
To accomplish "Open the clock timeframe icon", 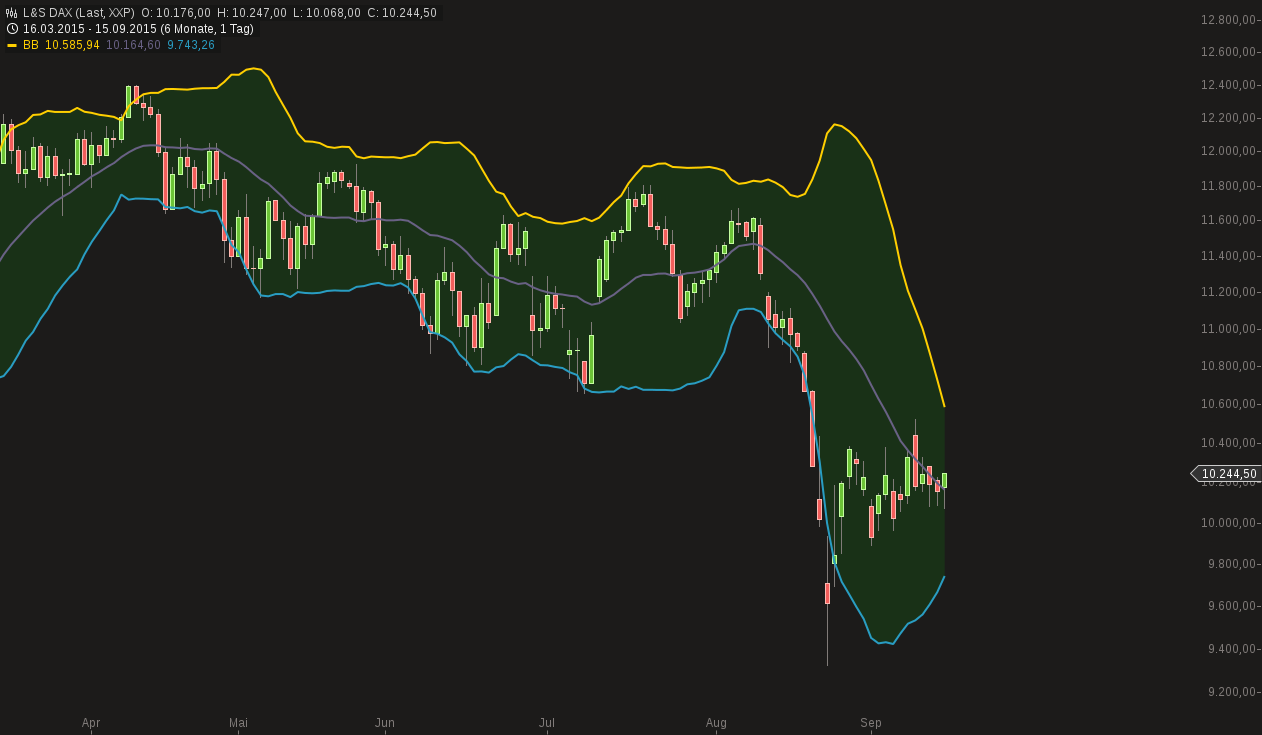I will pyautogui.click(x=11, y=28).
